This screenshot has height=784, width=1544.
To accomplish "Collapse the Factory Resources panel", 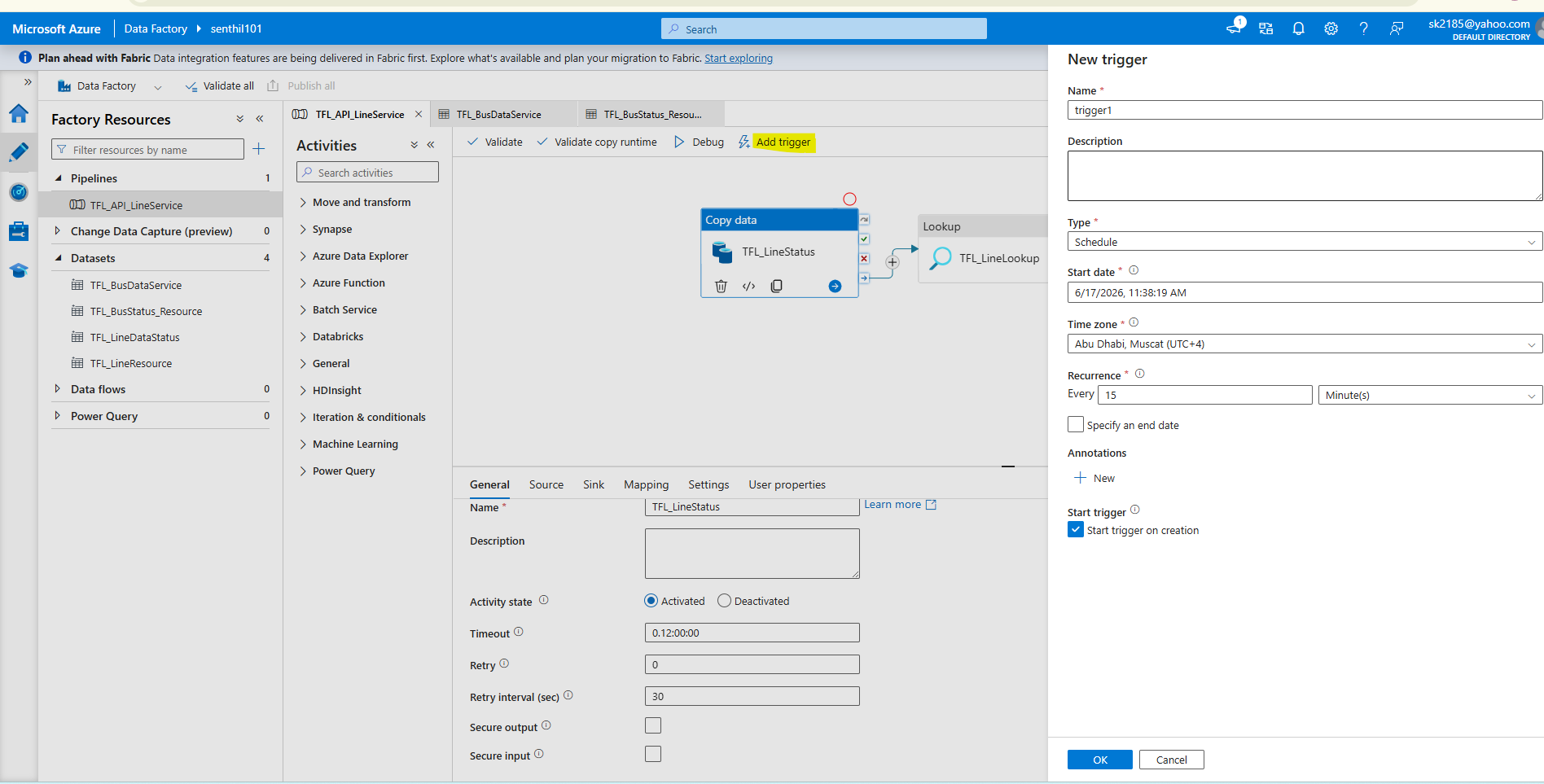I will (260, 119).
